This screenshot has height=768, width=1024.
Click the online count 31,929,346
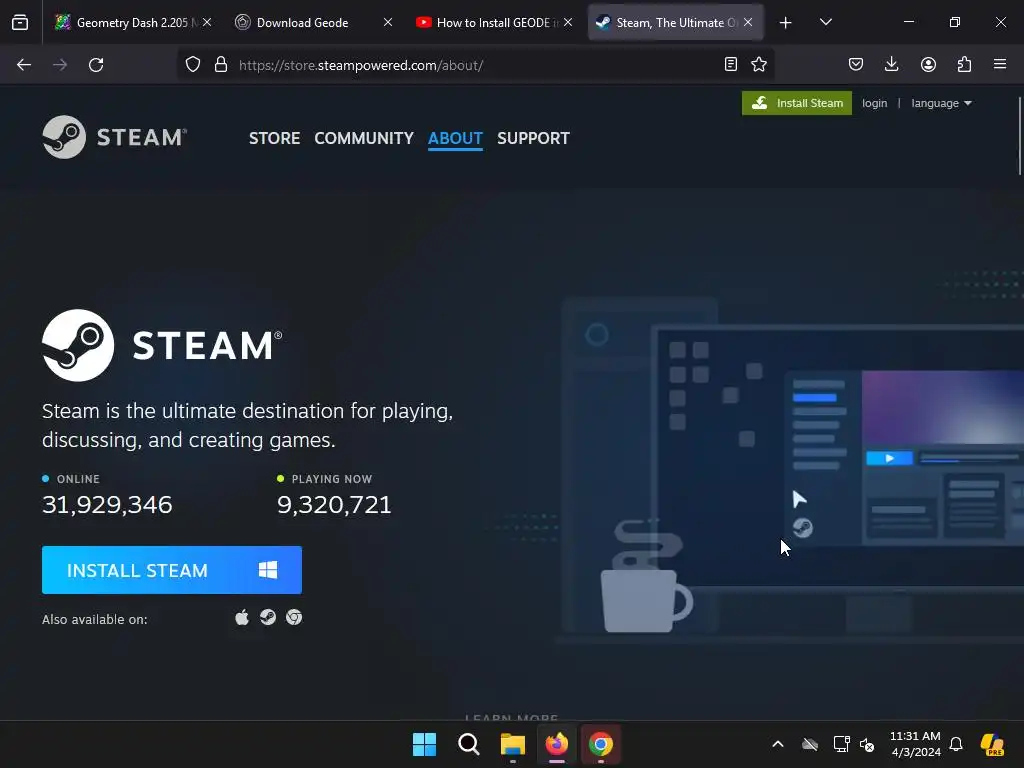pyautogui.click(x=107, y=504)
